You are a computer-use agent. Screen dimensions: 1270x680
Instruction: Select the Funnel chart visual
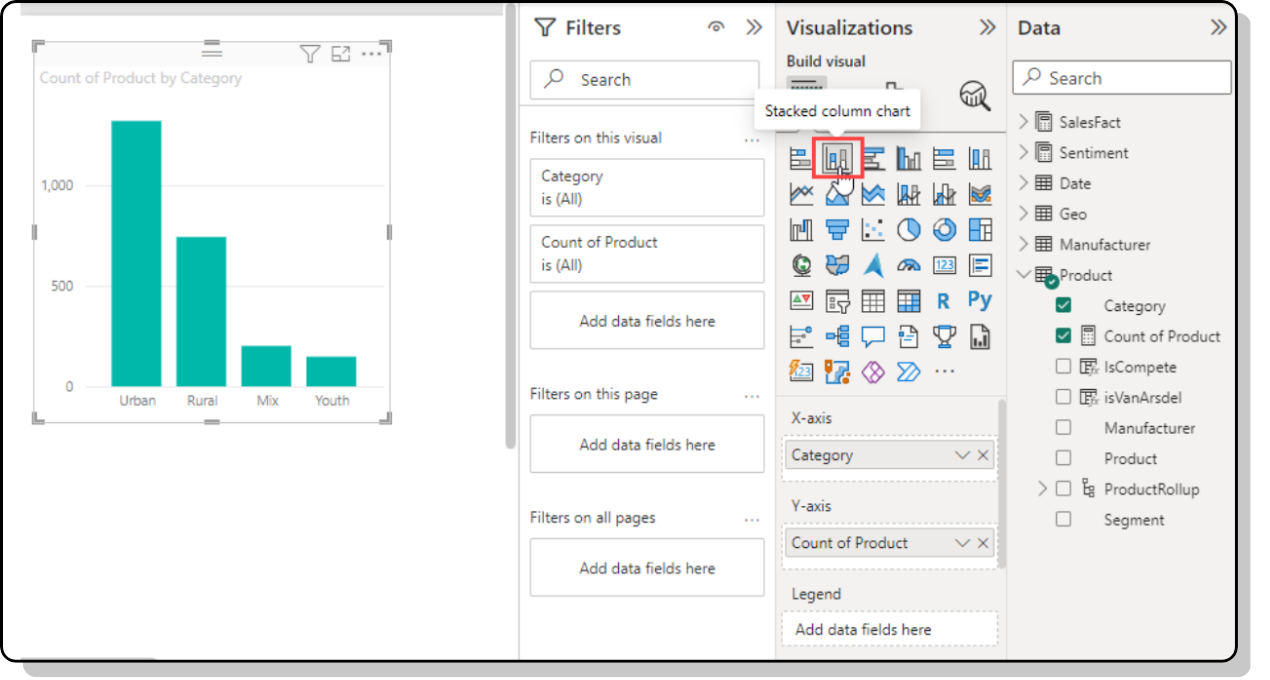(837, 230)
